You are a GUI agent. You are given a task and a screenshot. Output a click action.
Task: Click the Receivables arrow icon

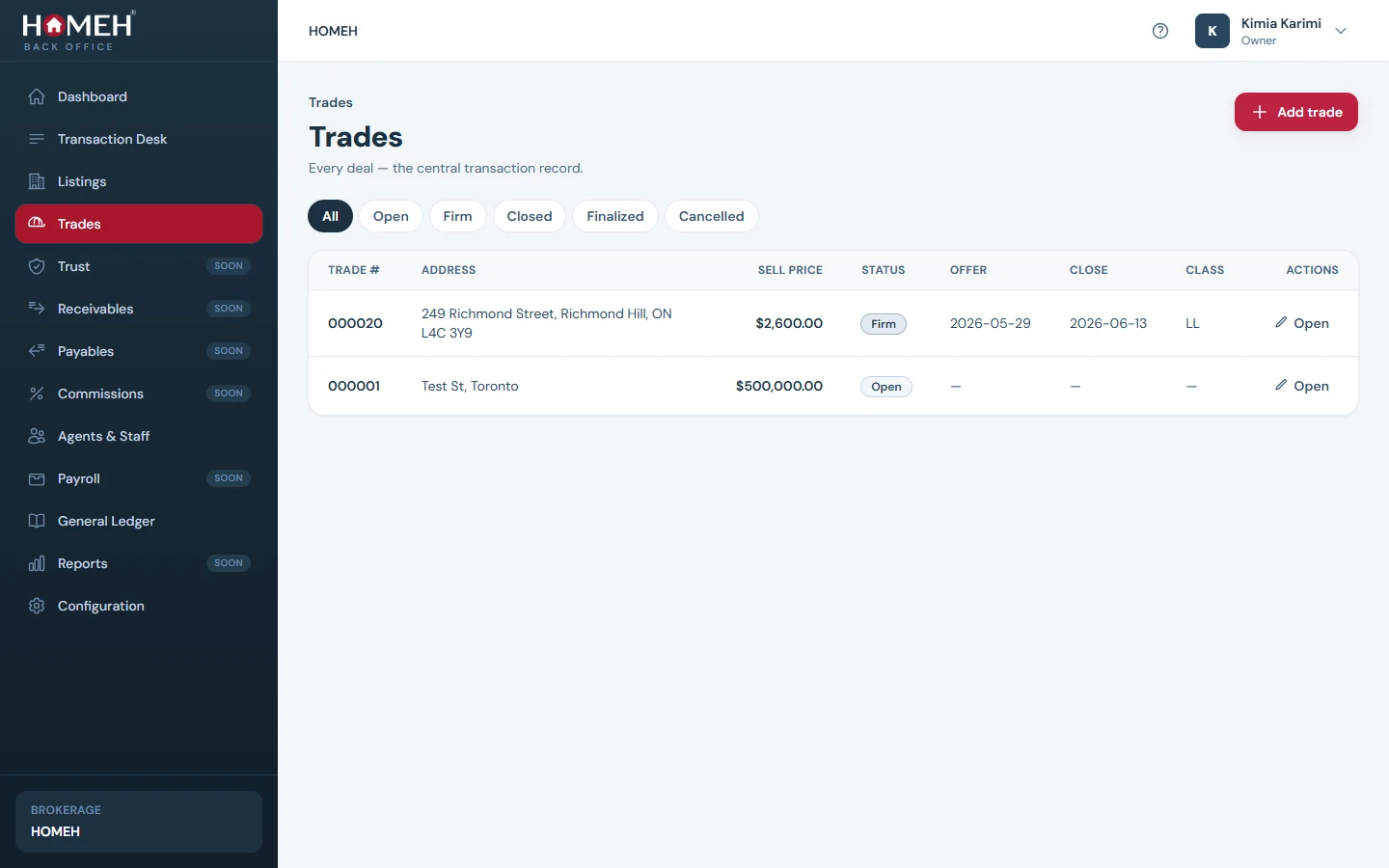(37, 309)
